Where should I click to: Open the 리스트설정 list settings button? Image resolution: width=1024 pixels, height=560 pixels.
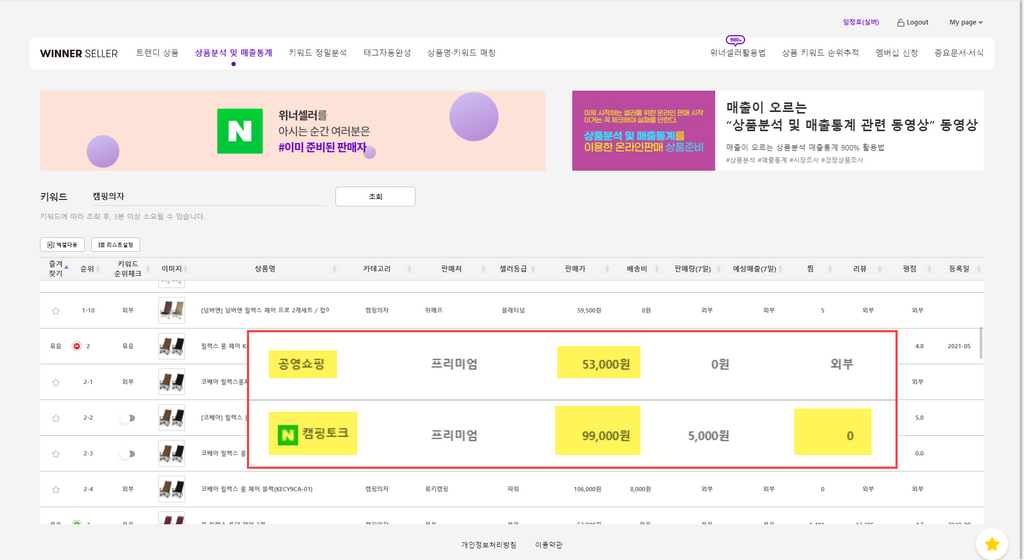[x=116, y=245]
